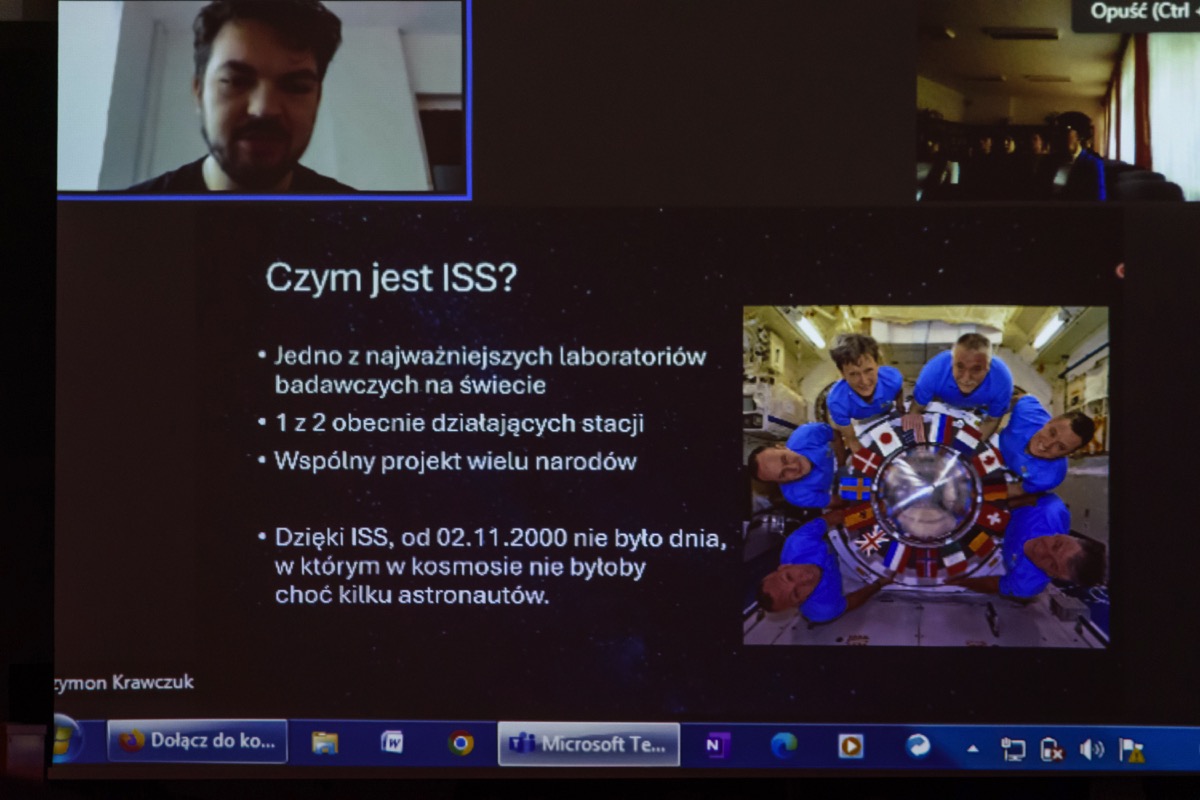Open the media player taskbar icon
1200x800 pixels.
[x=851, y=746]
